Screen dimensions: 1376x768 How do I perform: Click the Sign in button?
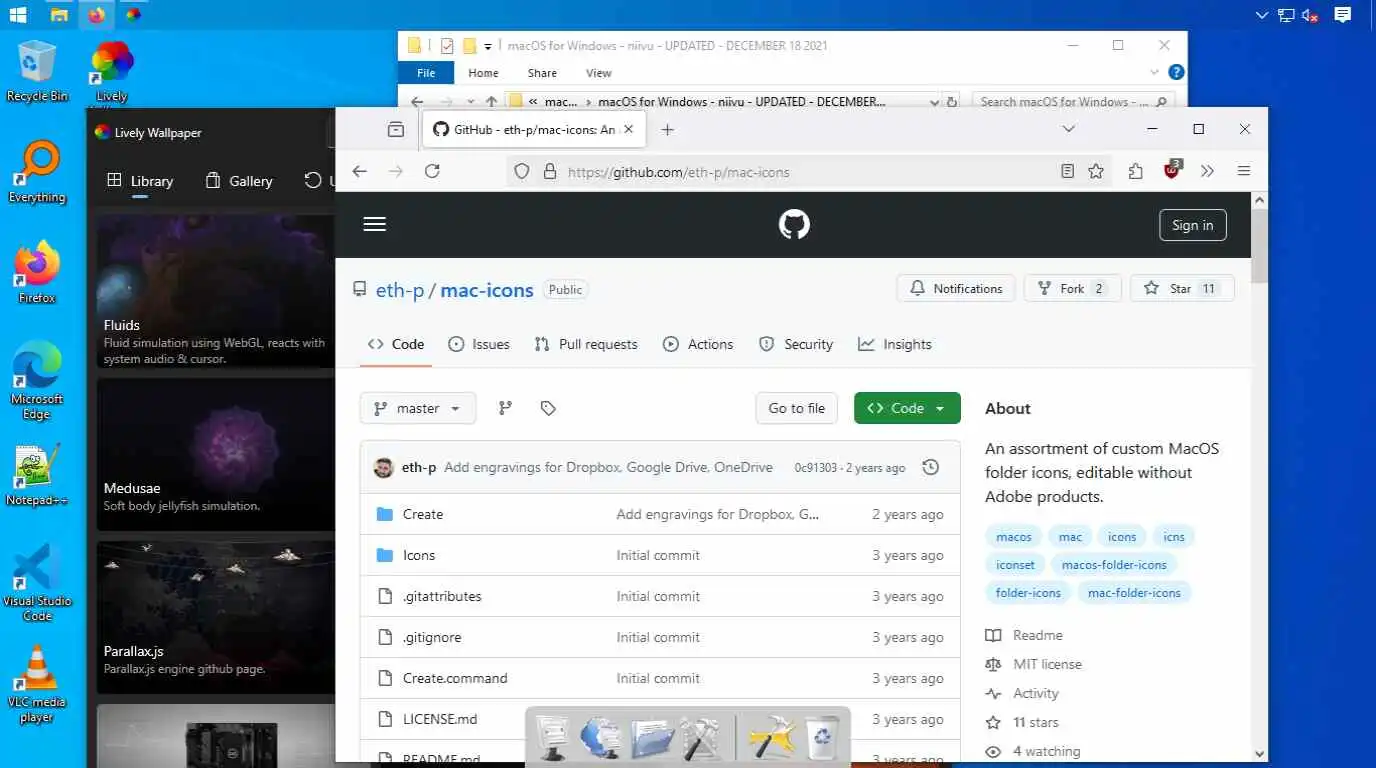click(1192, 225)
